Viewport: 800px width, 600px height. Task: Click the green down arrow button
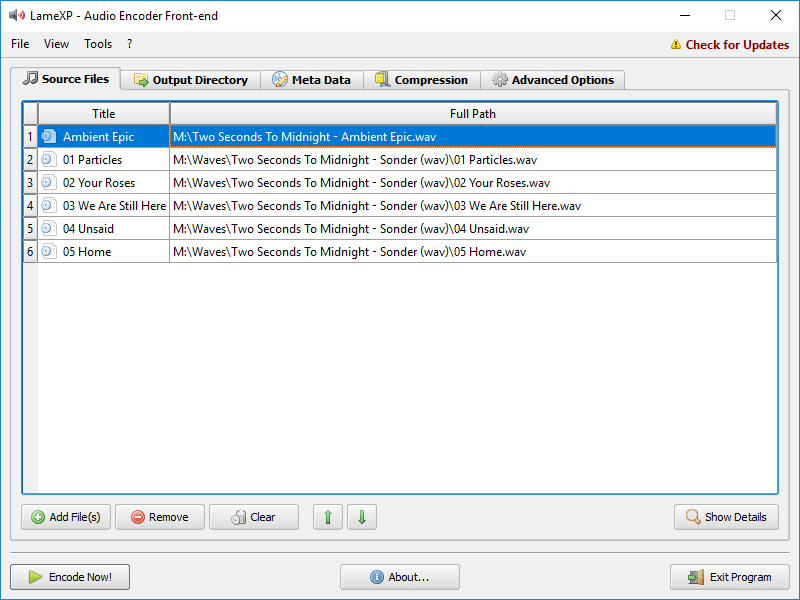click(362, 517)
